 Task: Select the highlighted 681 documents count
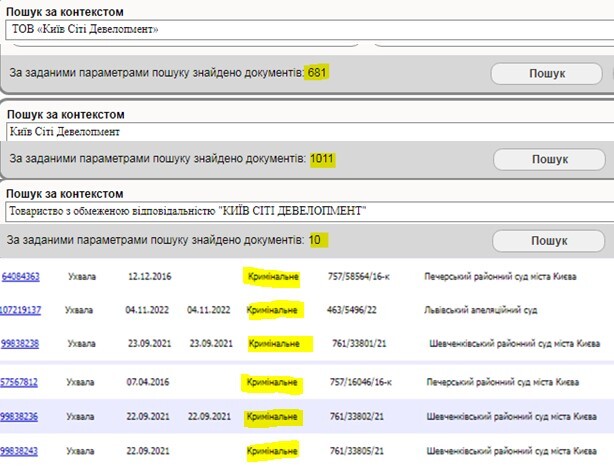(x=317, y=73)
